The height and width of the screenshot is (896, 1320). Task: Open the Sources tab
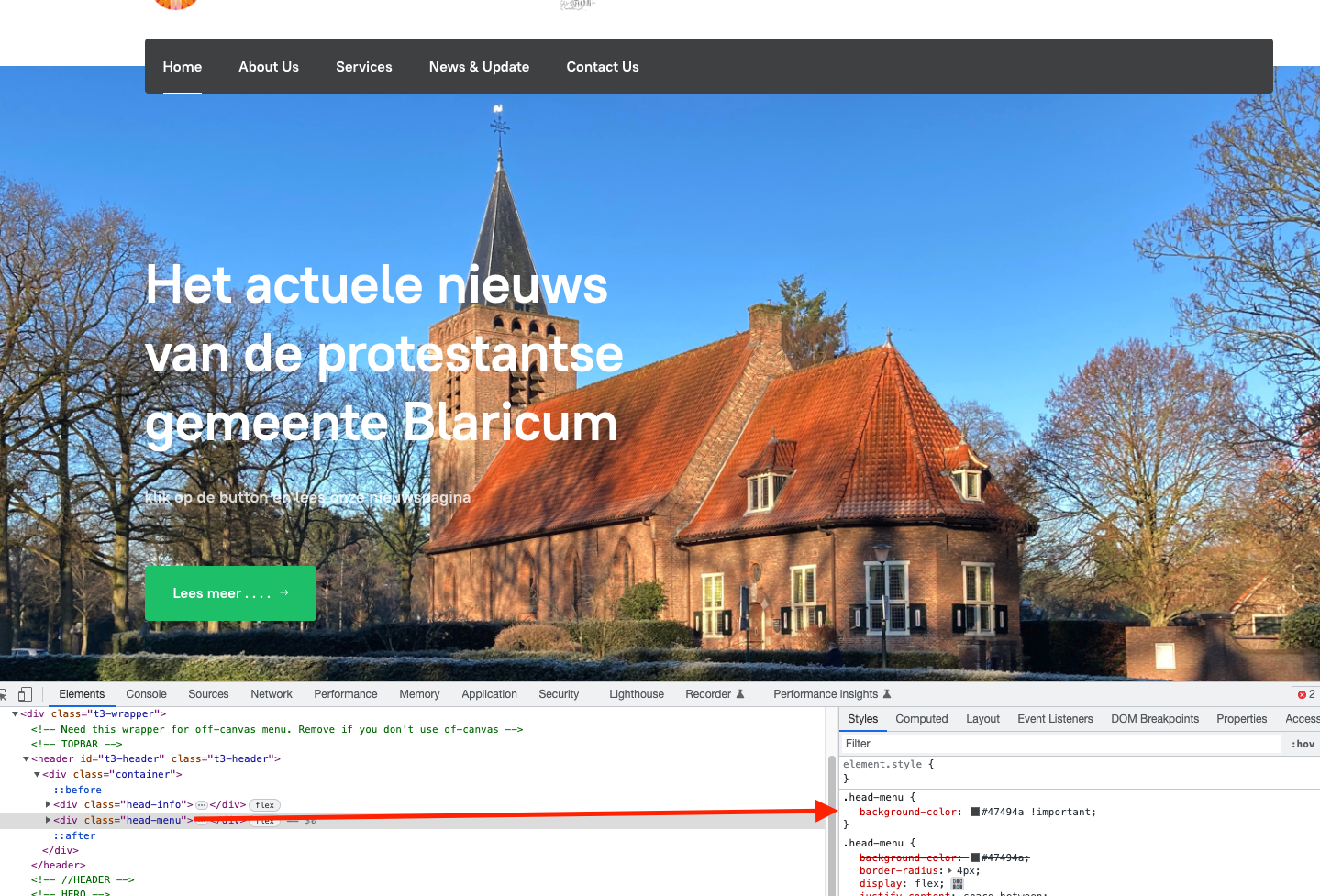tap(208, 694)
